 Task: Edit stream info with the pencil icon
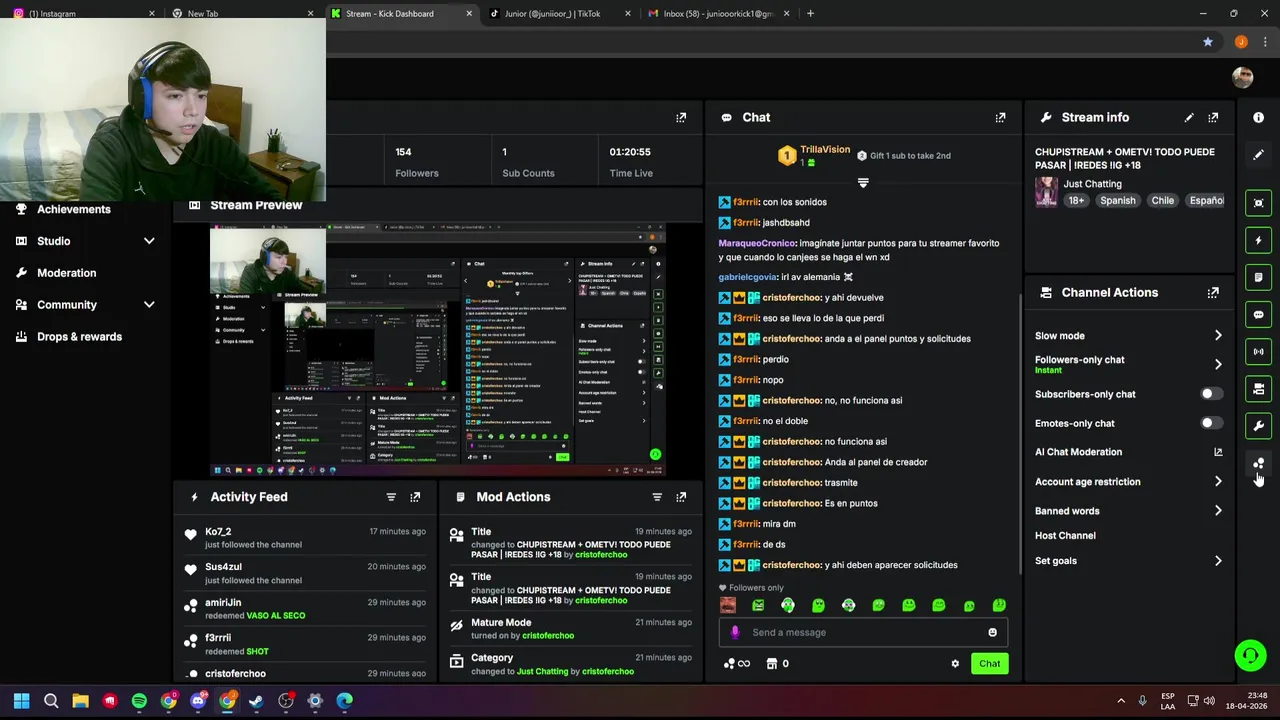(x=1189, y=117)
